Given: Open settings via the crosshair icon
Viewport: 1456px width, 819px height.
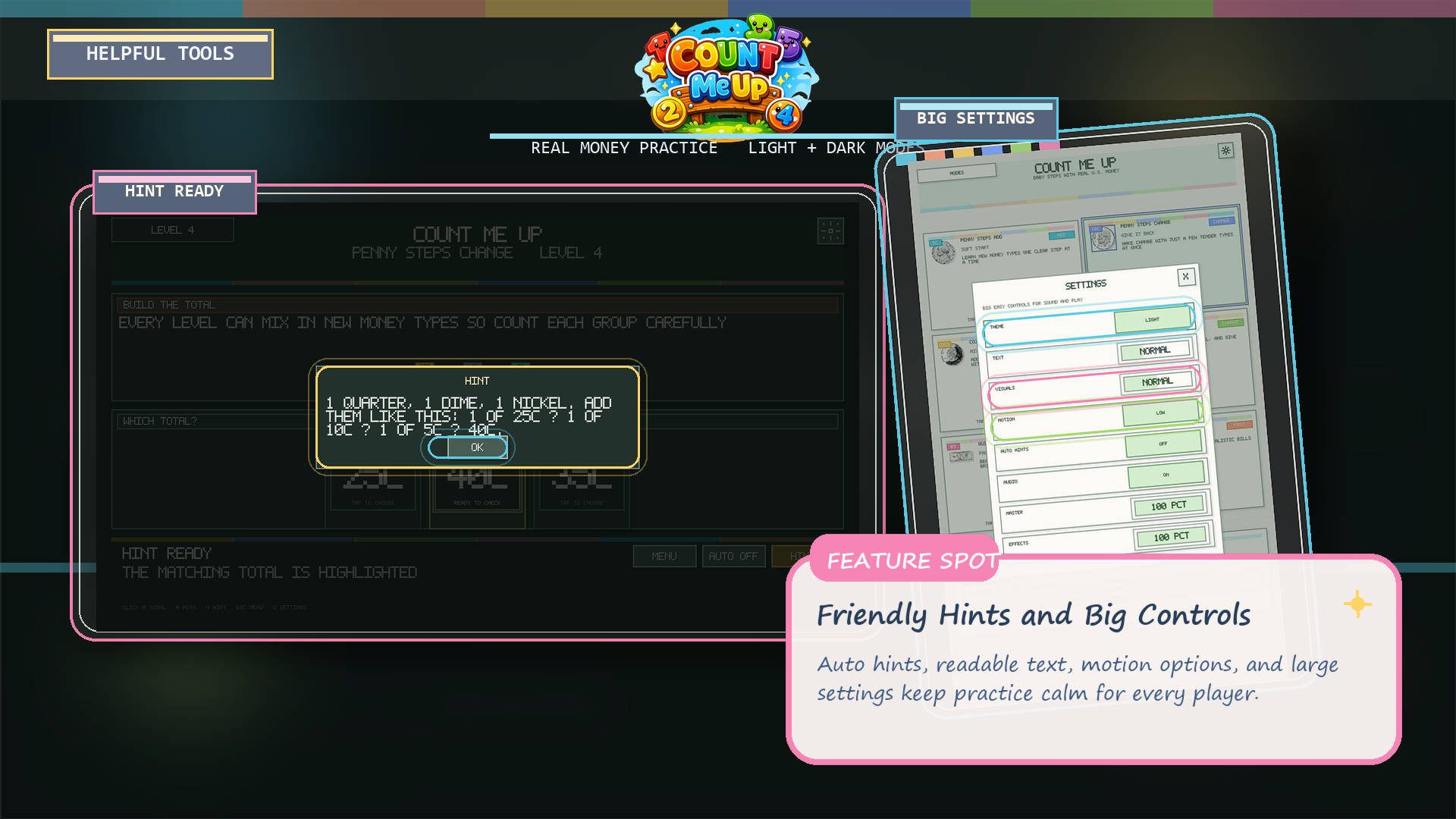Looking at the screenshot, I should tap(830, 231).
